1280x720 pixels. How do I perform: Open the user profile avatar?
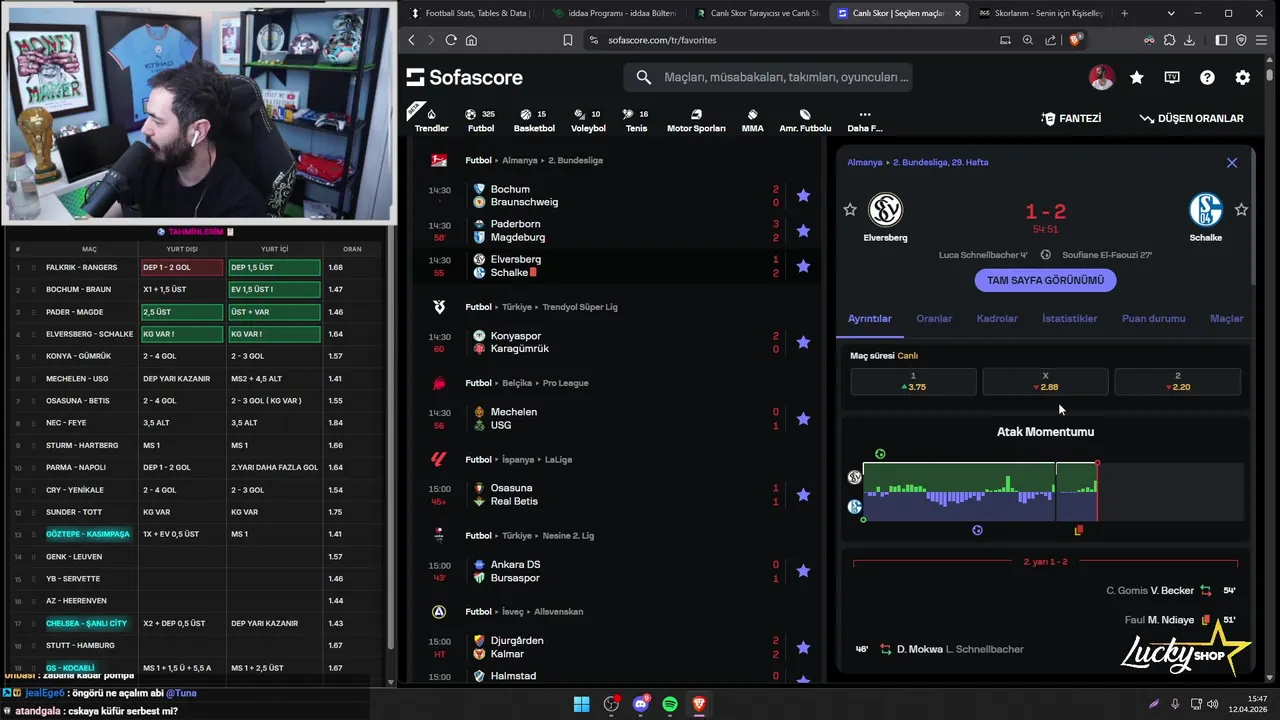(1101, 77)
